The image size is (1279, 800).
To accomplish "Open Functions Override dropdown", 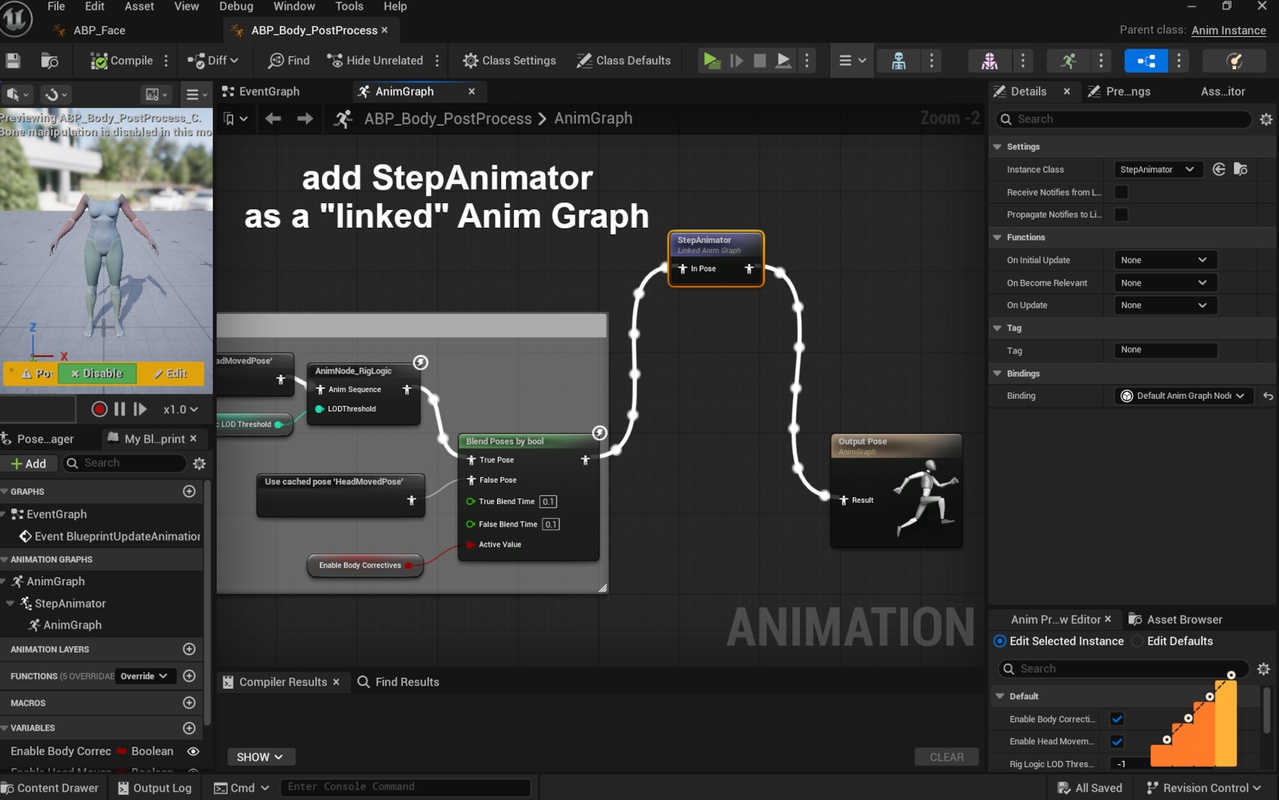I will point(145,676).
